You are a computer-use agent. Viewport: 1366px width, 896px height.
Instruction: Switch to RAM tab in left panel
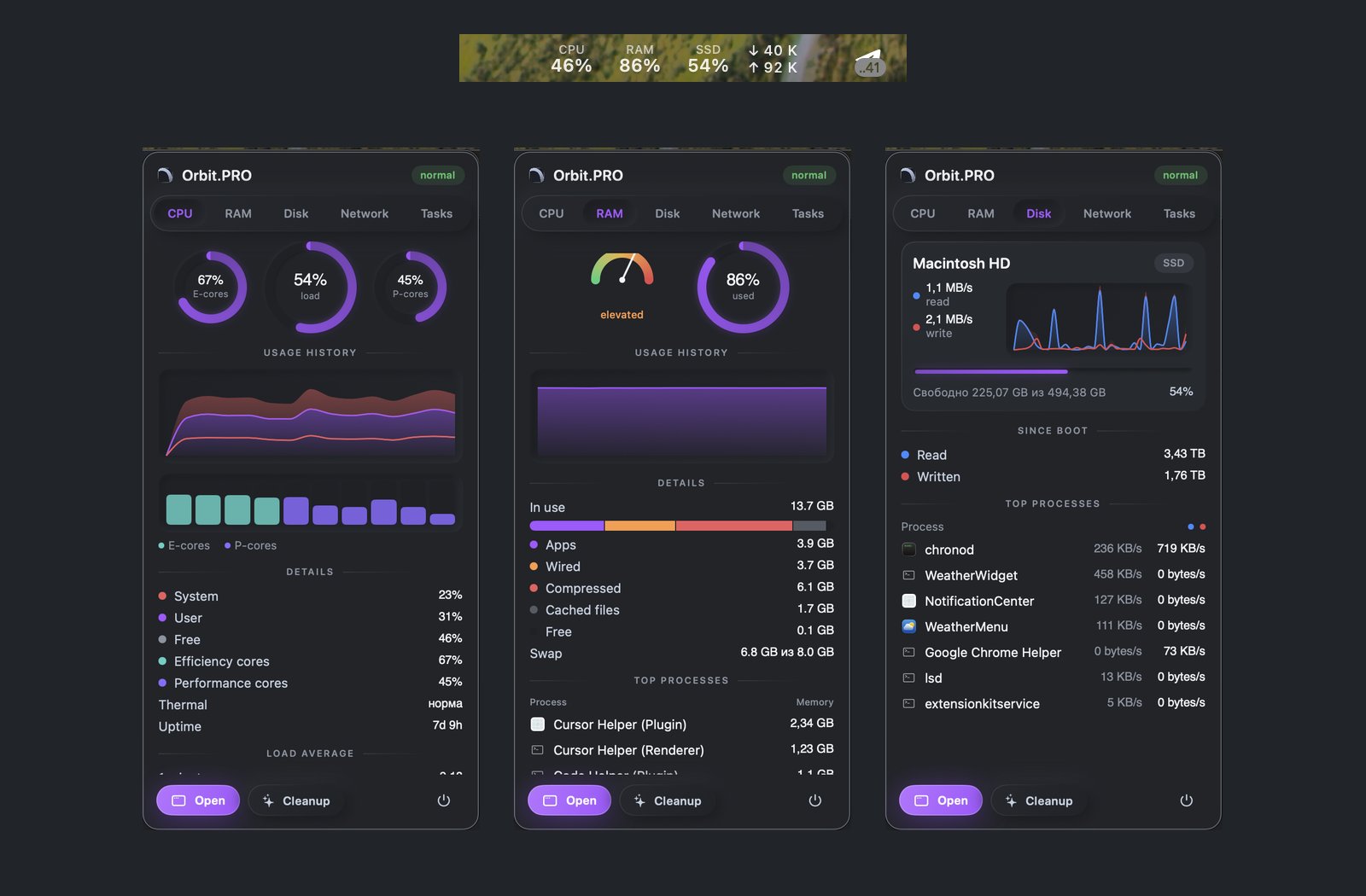pos(238,213)
